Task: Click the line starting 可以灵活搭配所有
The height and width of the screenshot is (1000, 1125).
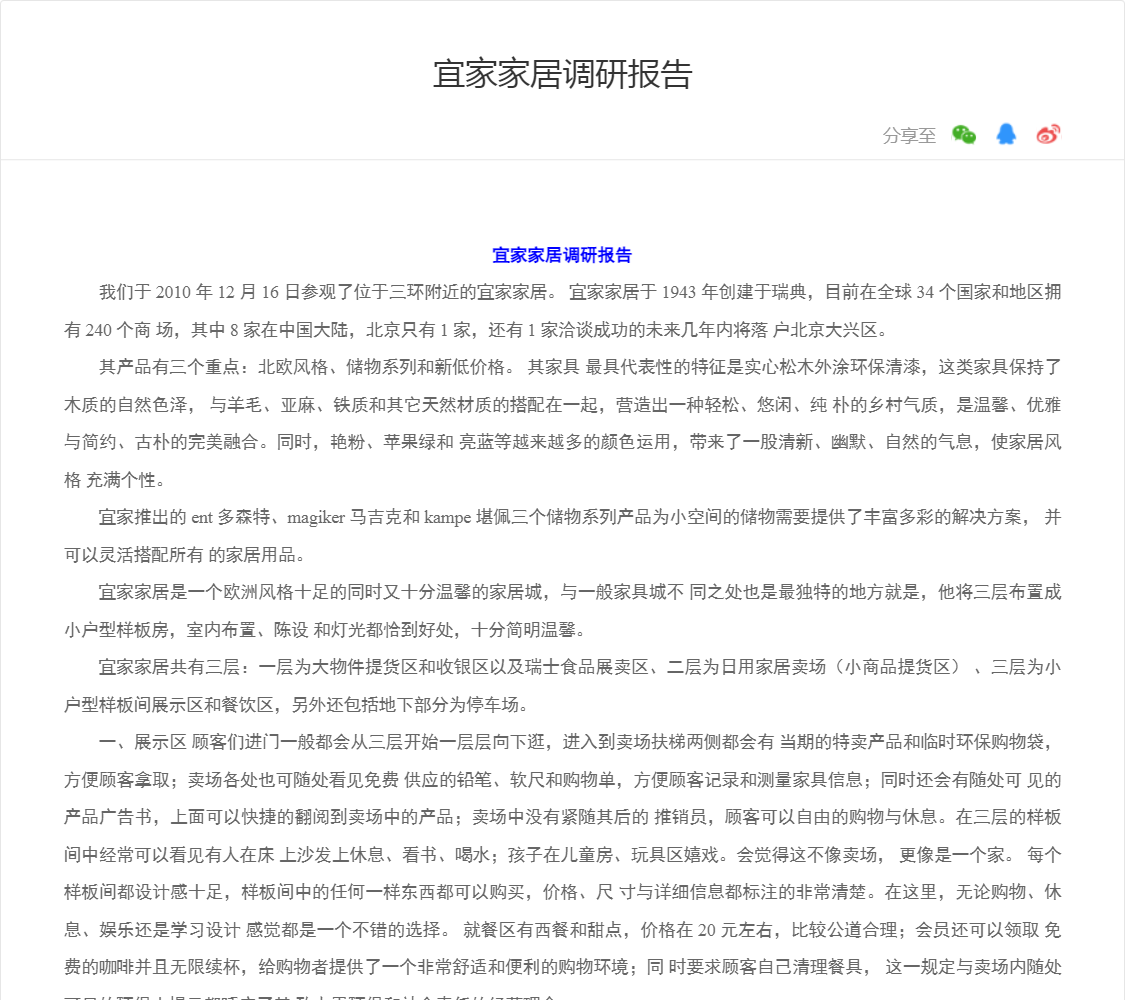Action: pyautogui.click(x=187, y=555)
